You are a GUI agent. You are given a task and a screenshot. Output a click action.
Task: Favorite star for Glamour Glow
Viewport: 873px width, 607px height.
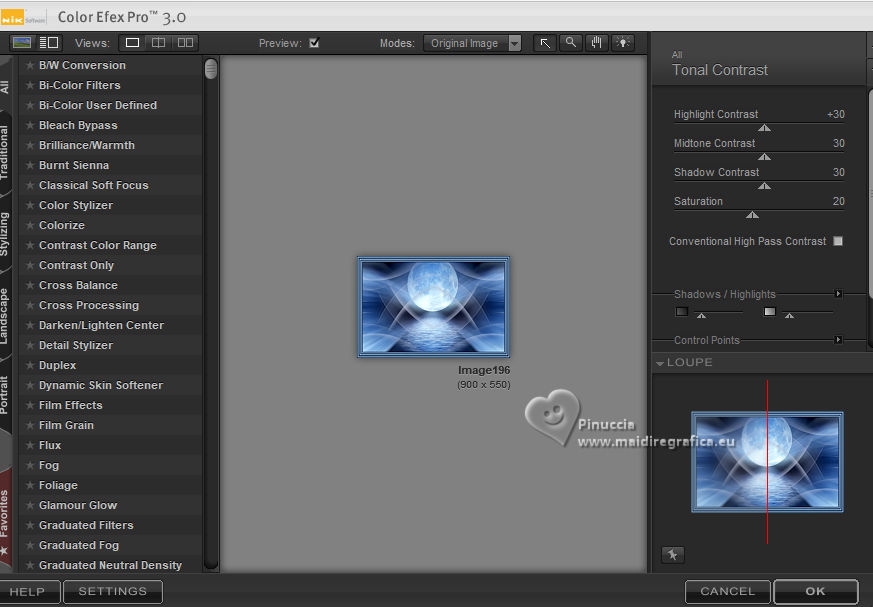(x=30, y=506)
